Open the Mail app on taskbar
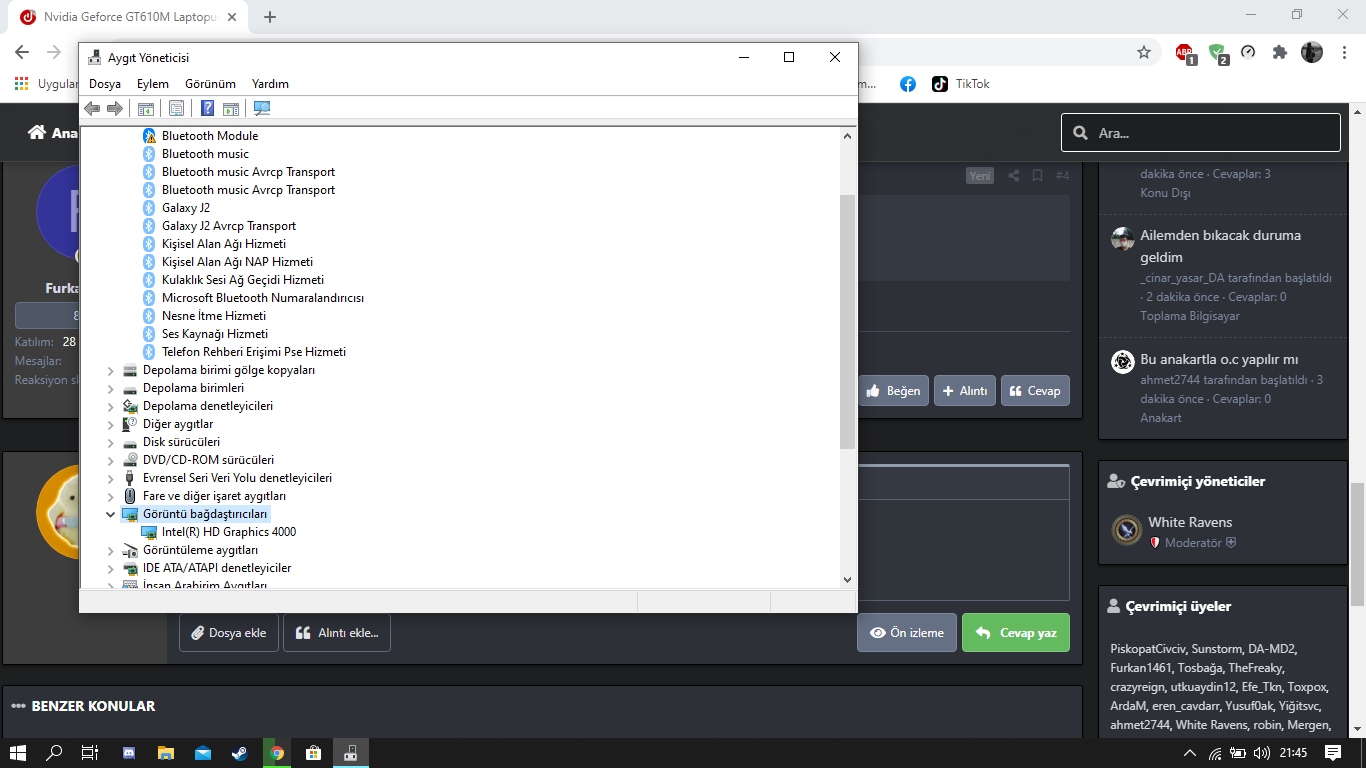Viewport: 1366px width, 768px height. click(x=203, y=753)
